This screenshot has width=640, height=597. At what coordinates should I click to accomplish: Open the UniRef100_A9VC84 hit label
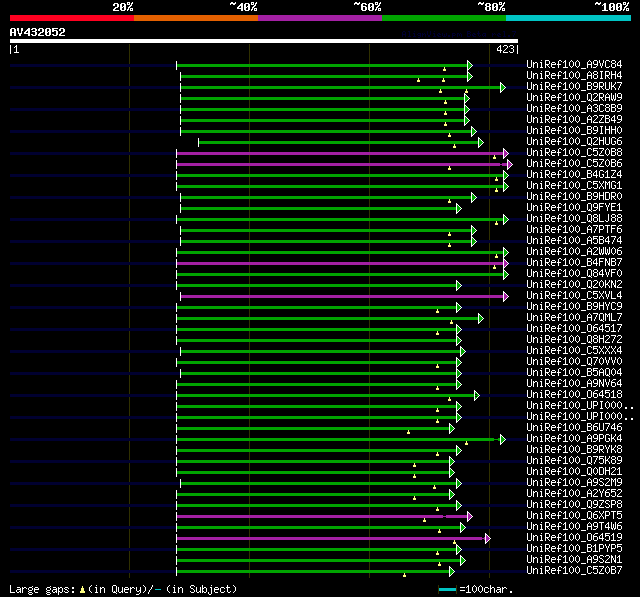tap(574, 64)
